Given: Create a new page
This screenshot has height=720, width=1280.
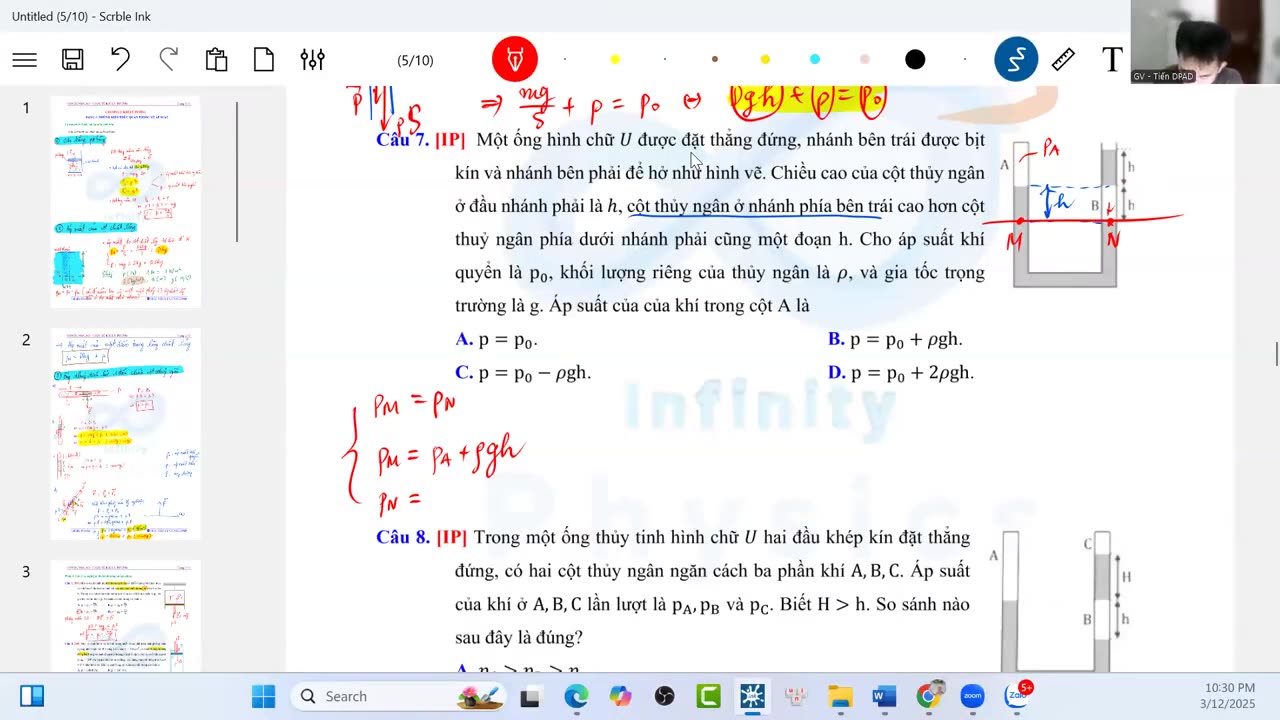Looking at the screenshot, I should click(x=264, y=60).
